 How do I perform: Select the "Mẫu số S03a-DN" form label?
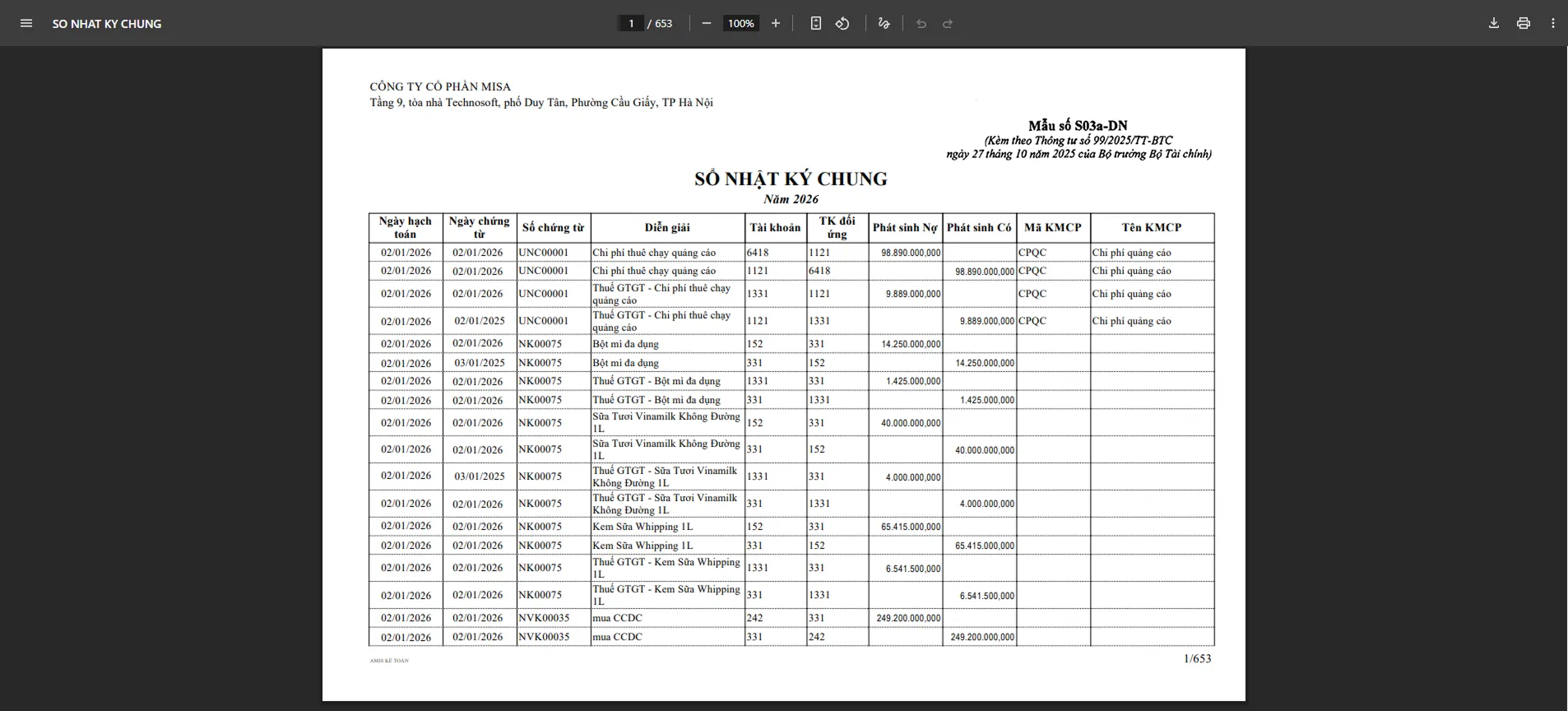(1078, 126)
